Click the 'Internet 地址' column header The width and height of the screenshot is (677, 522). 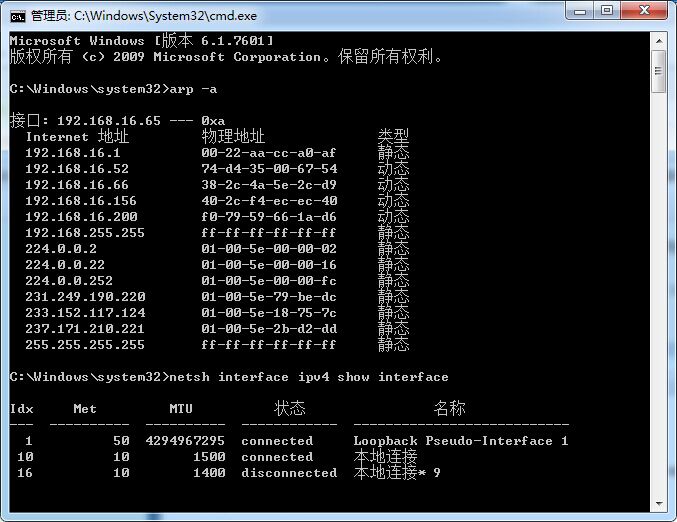pos(77,136)
